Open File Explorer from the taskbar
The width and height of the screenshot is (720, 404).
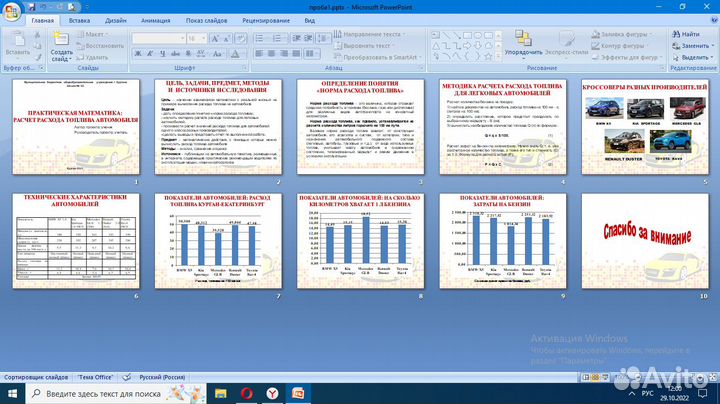(x=221, y=393)
